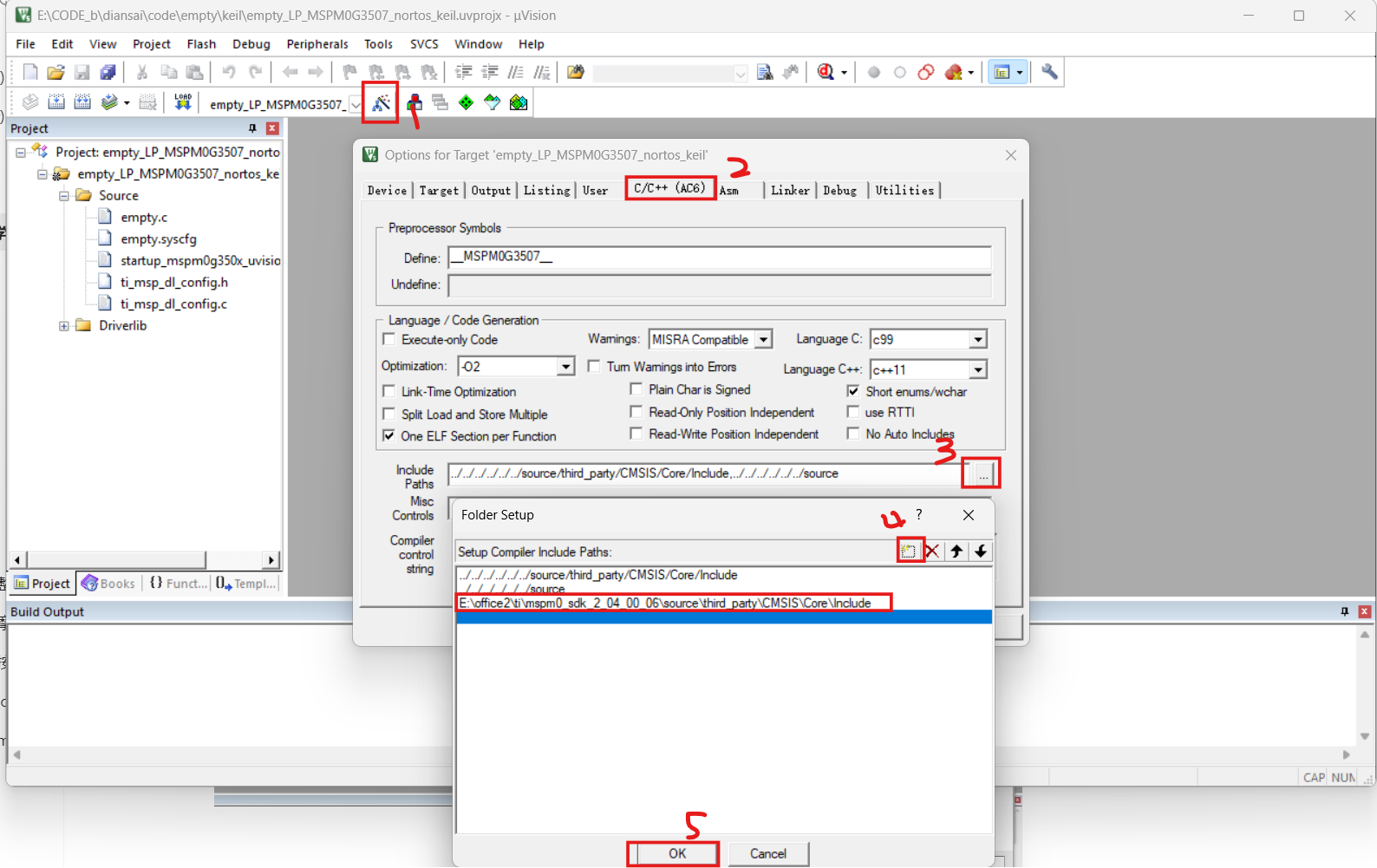Add a new include path in Folder Setup
This screenshot has width=1377, height=868.
(909, 551)
